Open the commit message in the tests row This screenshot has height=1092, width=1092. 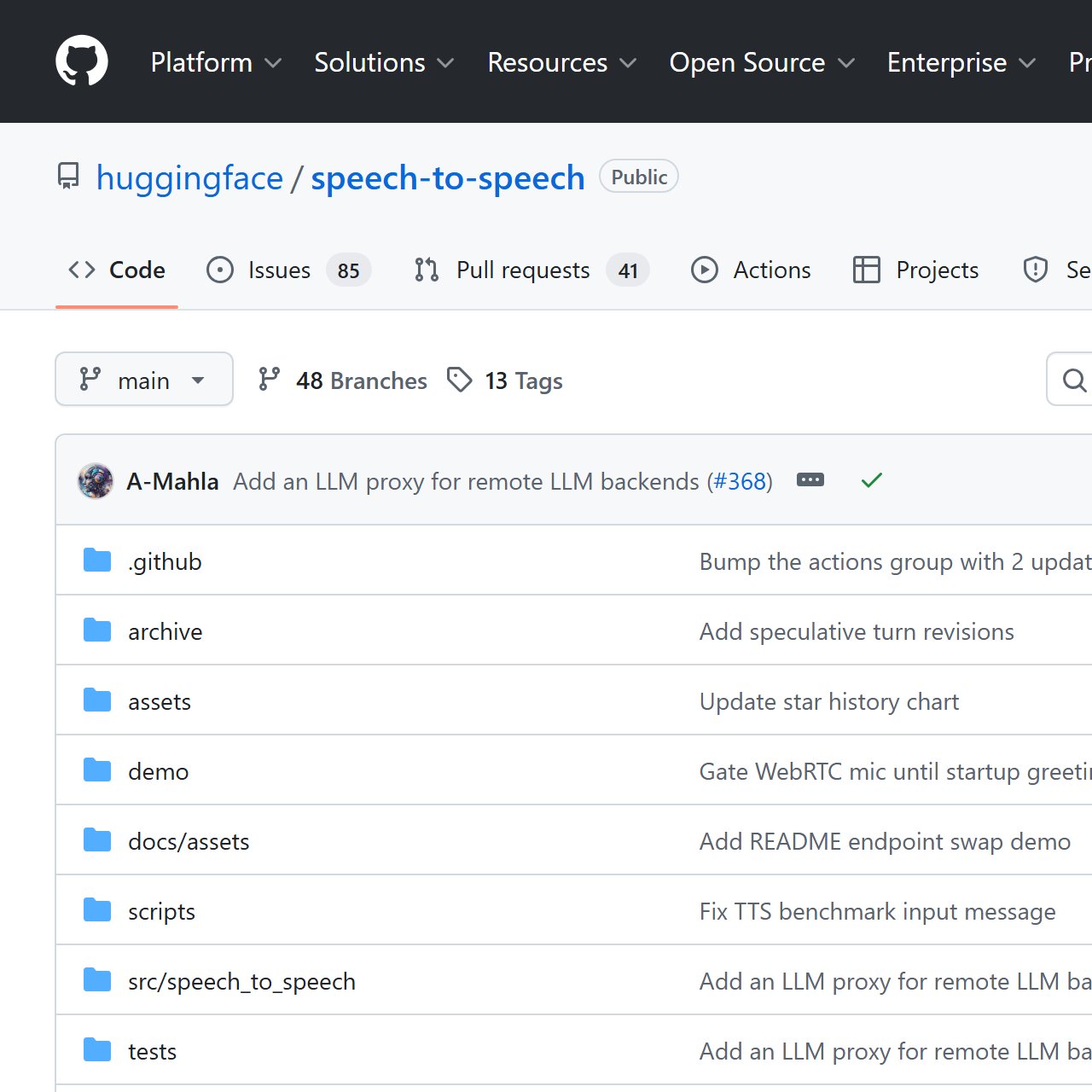point(896,1051)
